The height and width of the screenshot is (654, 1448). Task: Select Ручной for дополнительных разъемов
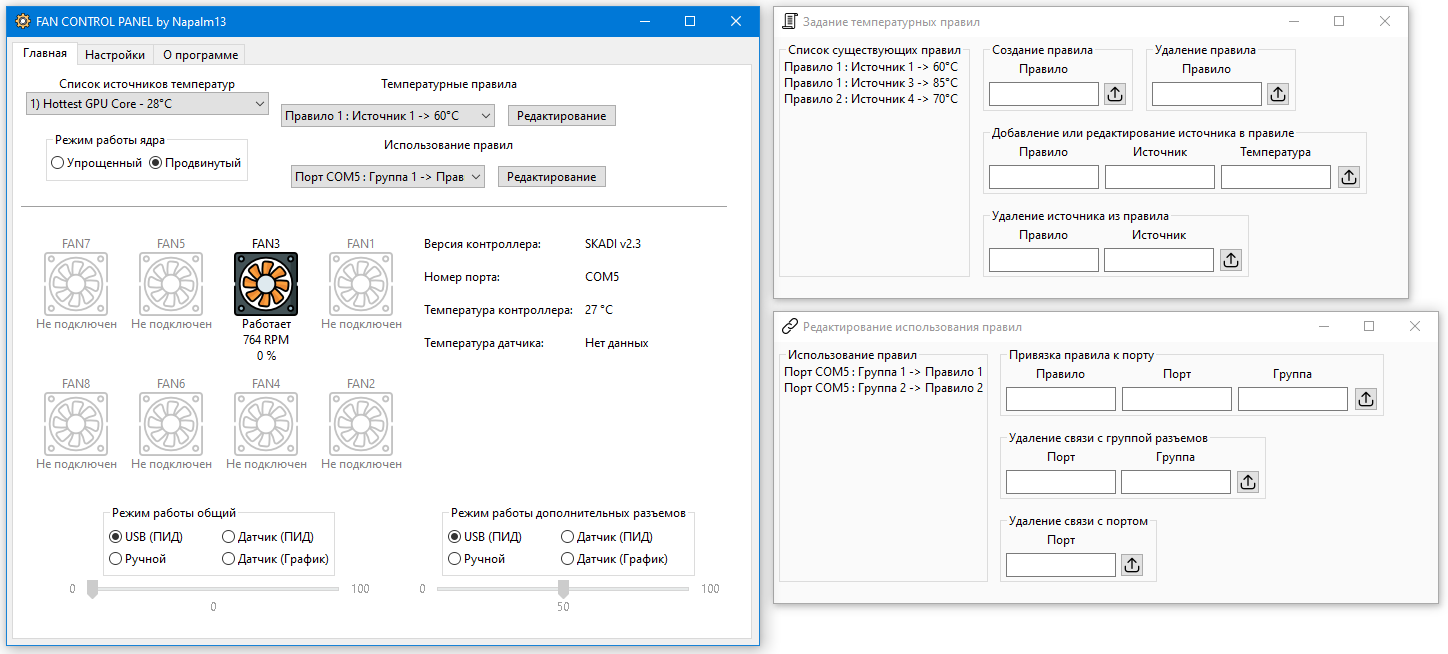(x=478, y=559)
